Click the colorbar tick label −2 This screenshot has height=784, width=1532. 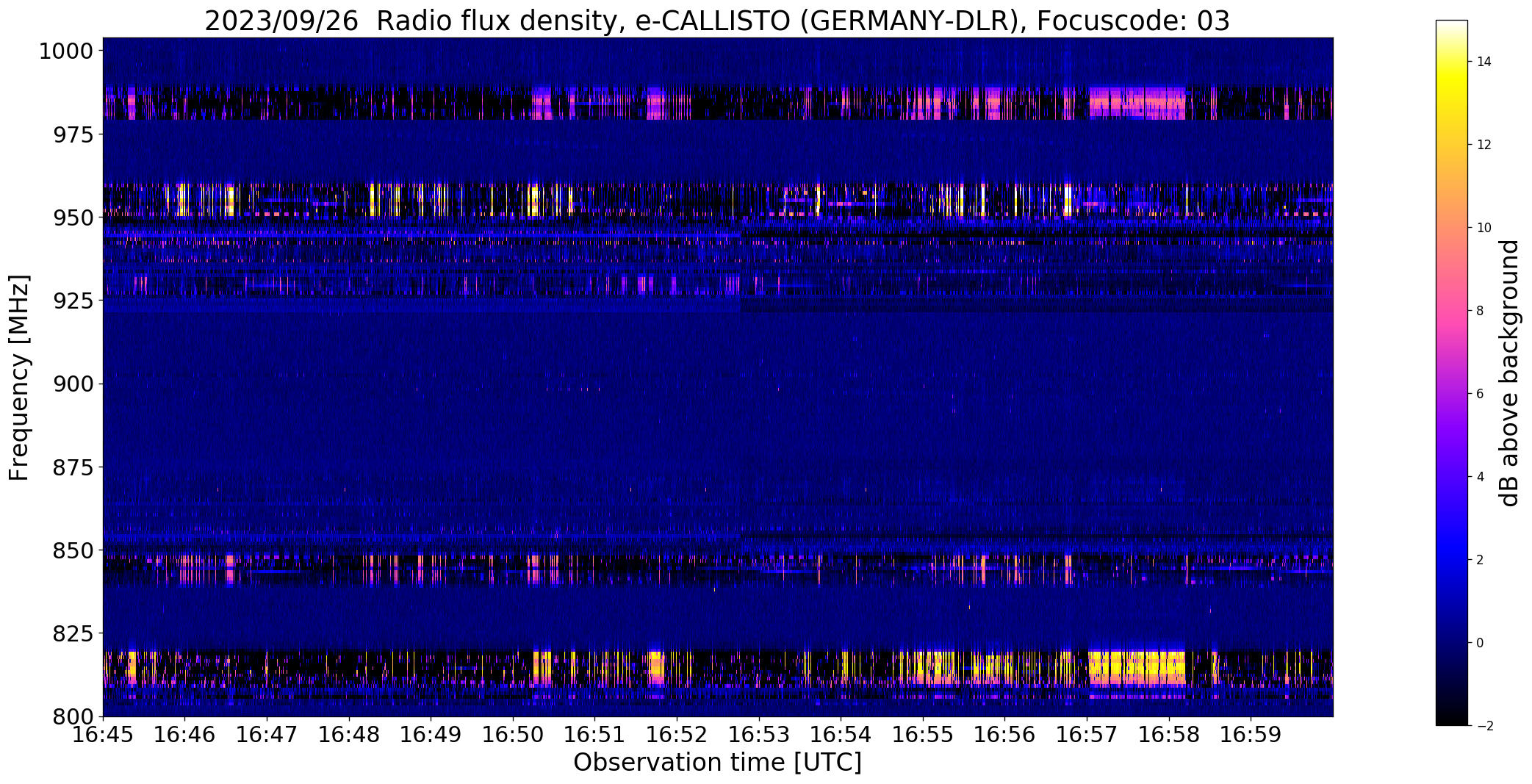1484,726
